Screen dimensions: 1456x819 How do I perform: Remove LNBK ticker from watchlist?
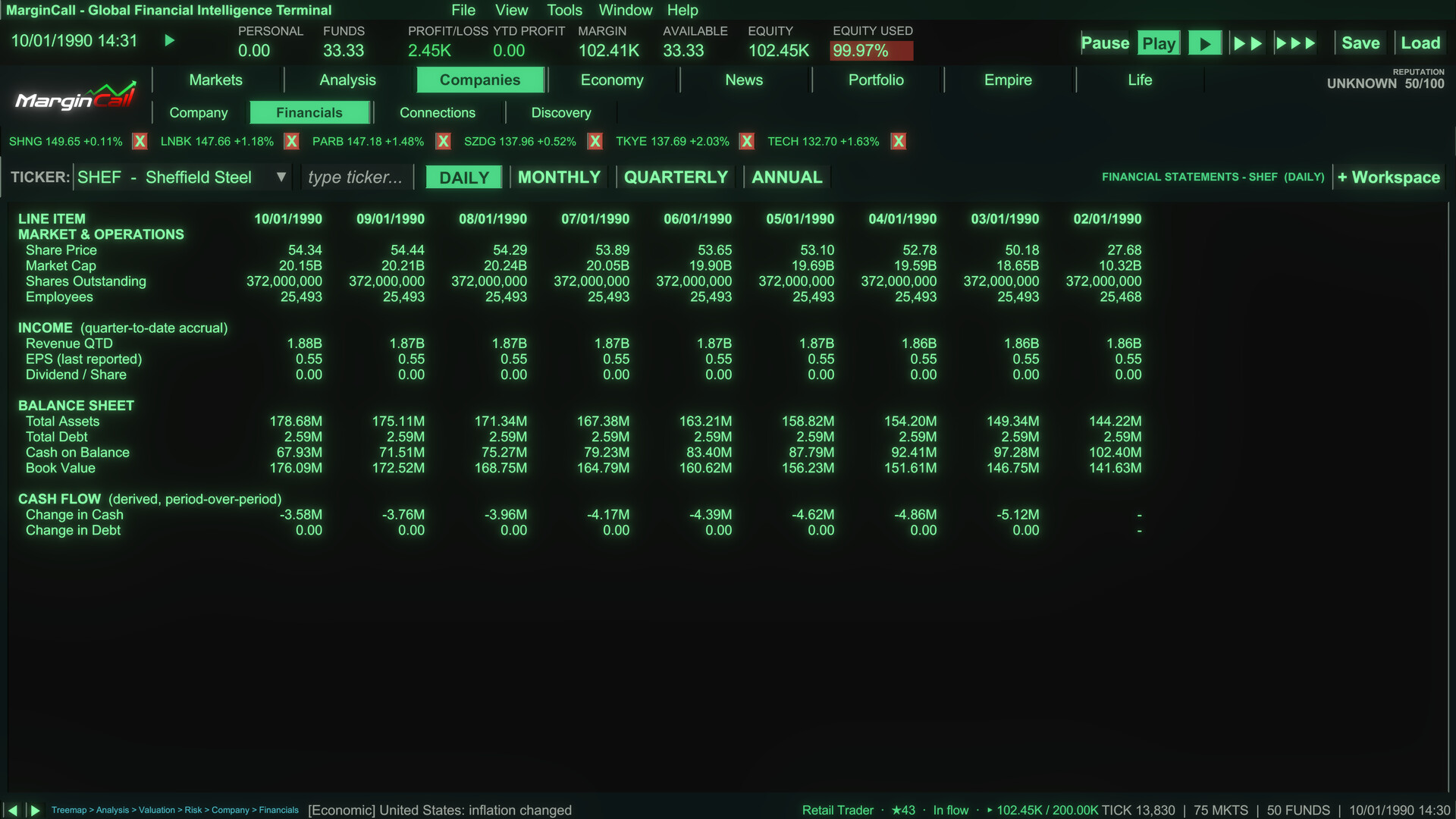coord(291,141)
